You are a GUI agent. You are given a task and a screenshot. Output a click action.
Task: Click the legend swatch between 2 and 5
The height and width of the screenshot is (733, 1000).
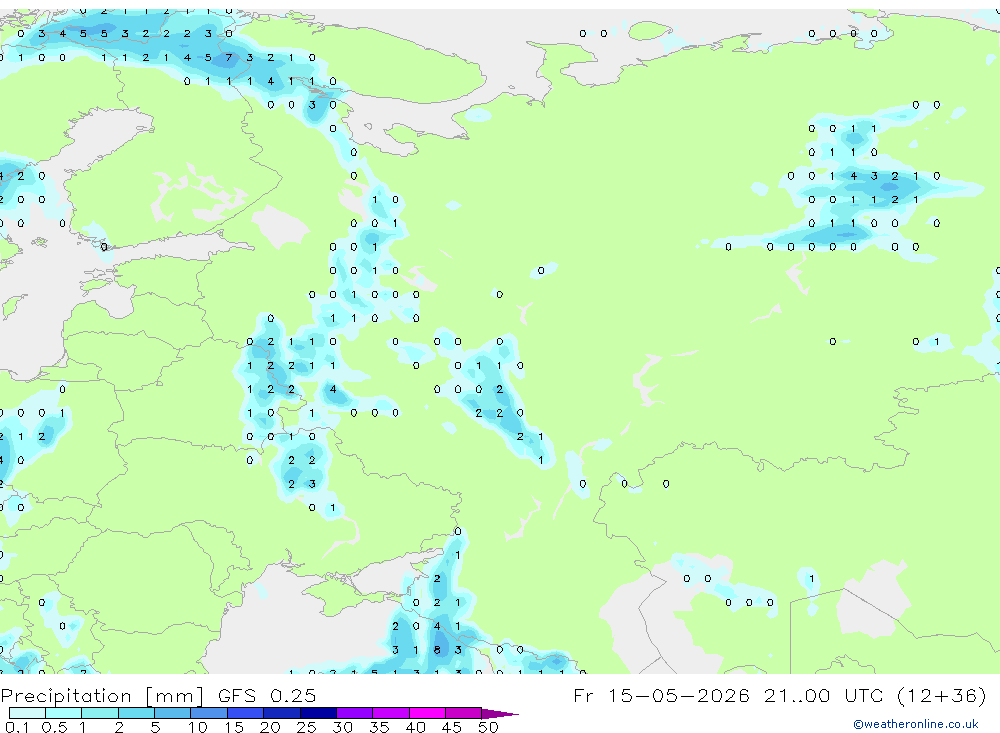(x=136, y=713)
